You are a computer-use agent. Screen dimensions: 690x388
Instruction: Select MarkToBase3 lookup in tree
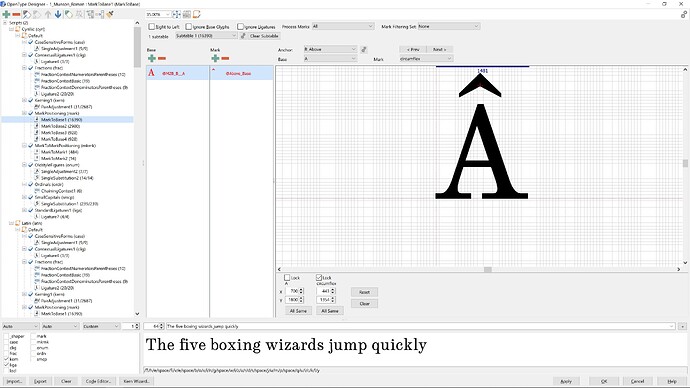point(59,132)
